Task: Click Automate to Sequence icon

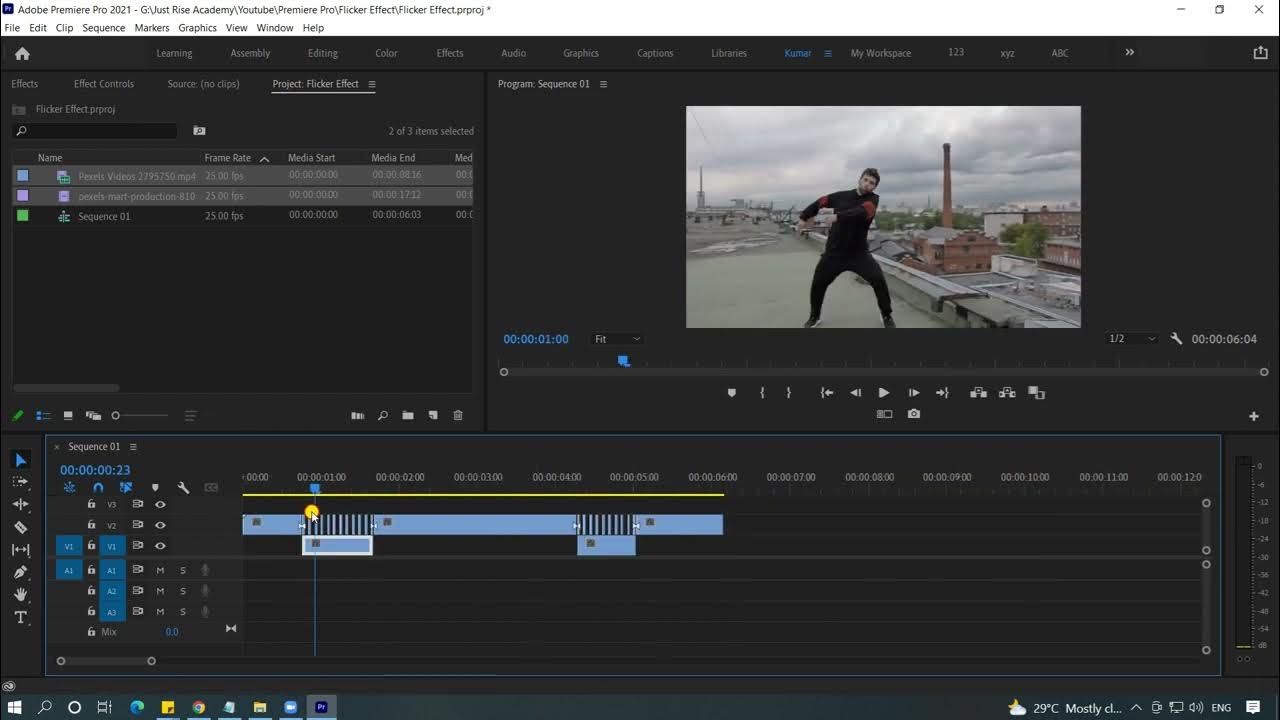Action: click(357, 415)
